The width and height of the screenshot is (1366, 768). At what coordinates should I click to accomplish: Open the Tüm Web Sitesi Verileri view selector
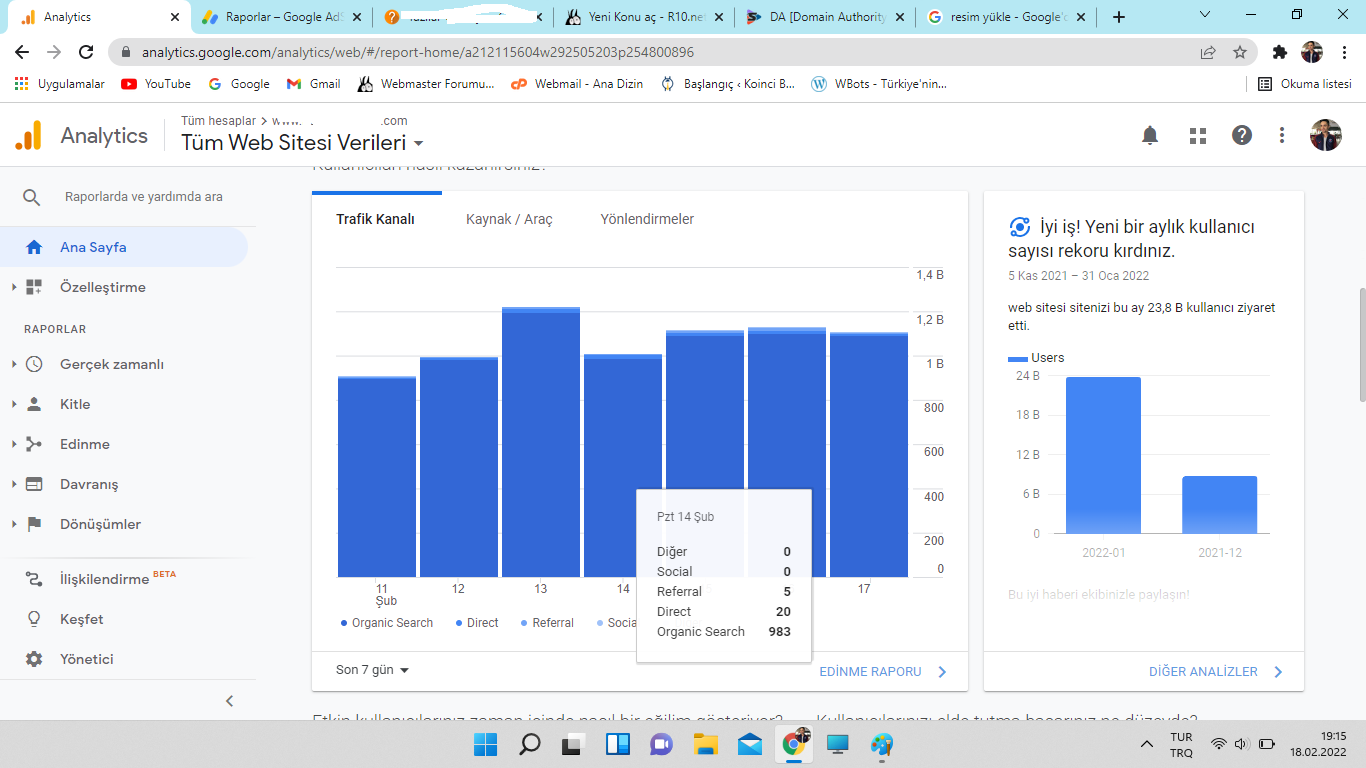[302, 143]
